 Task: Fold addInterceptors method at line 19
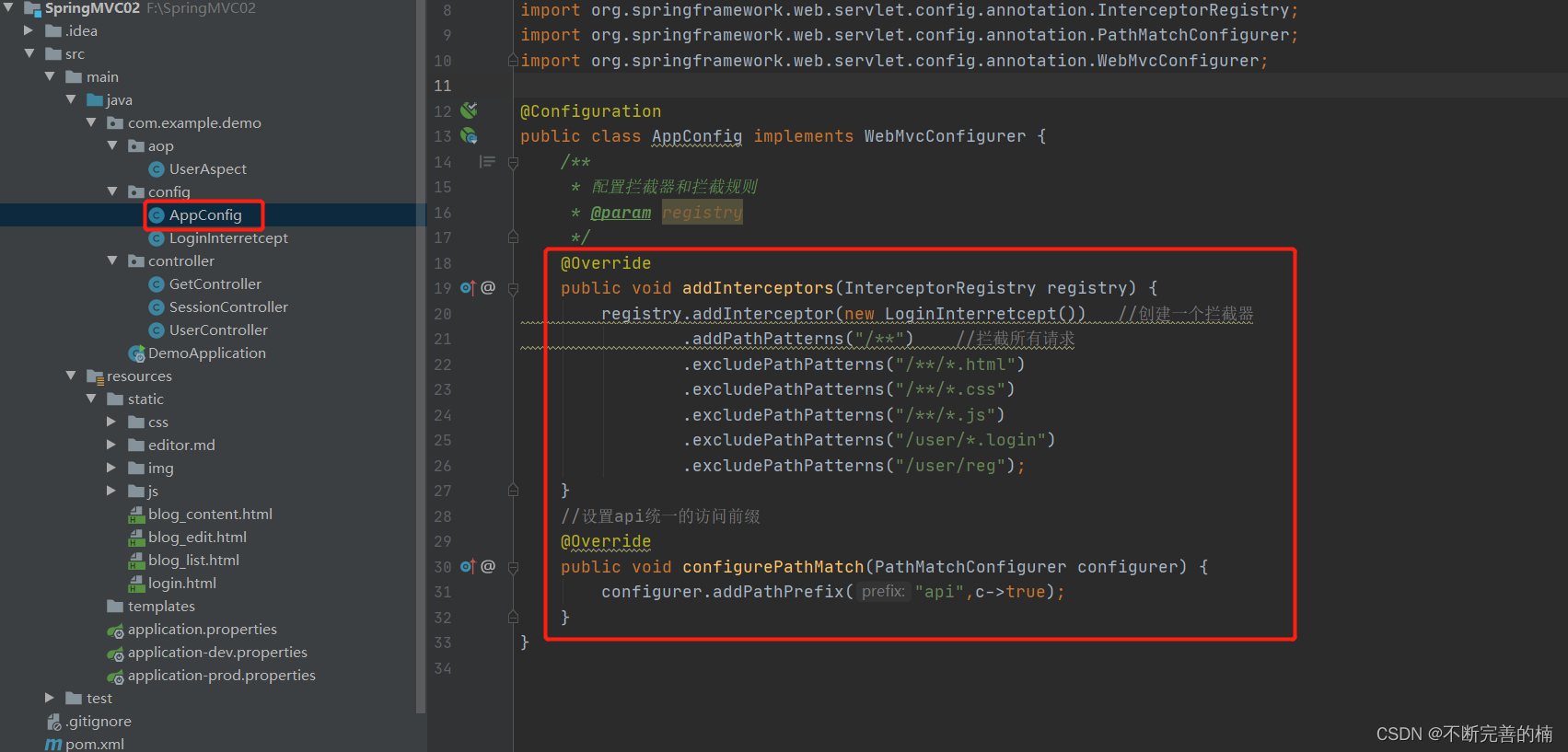[x=513, y=288]
